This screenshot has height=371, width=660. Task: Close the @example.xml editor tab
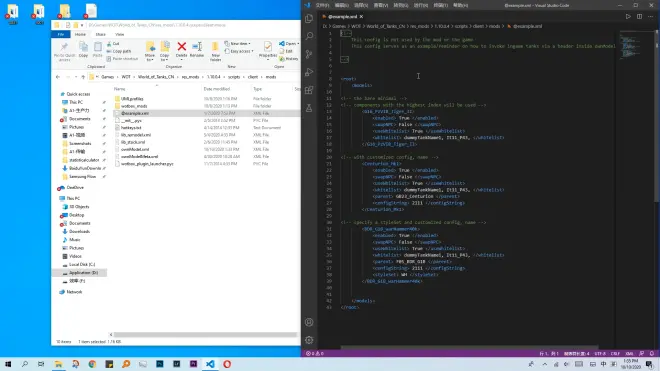[x=361, y=16]
